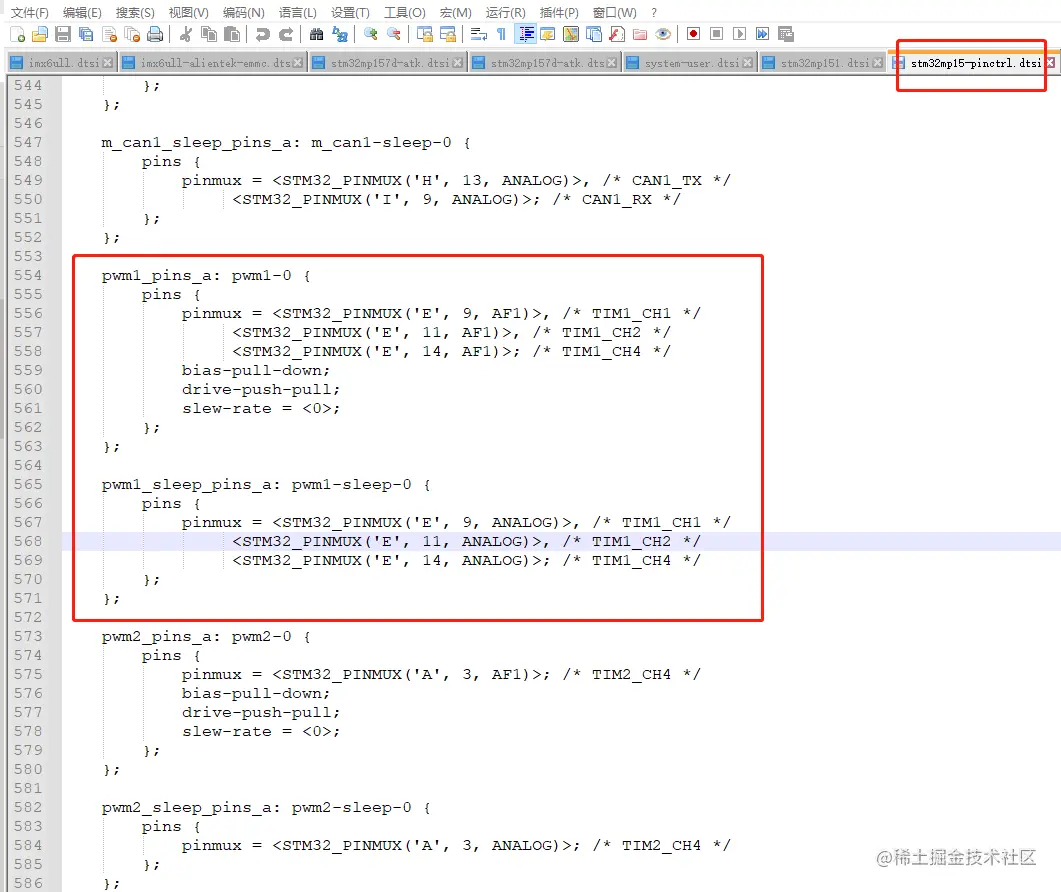This screenshot has height=892, width=1061.
Task: Close the system-user.dtsi tab
Action: 748,63
